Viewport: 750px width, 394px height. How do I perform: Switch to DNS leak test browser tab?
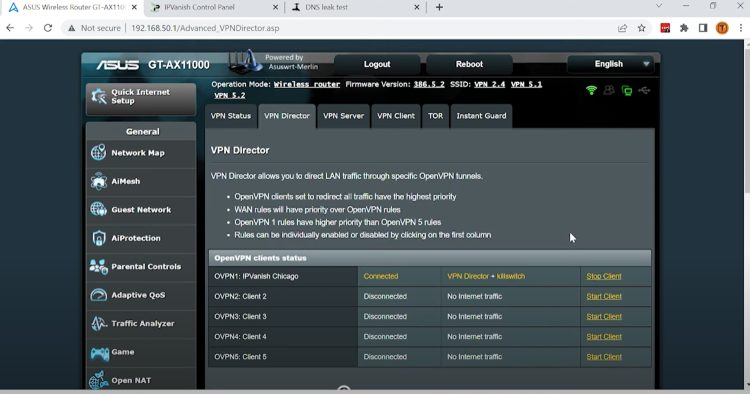click(x=326, y=7)
